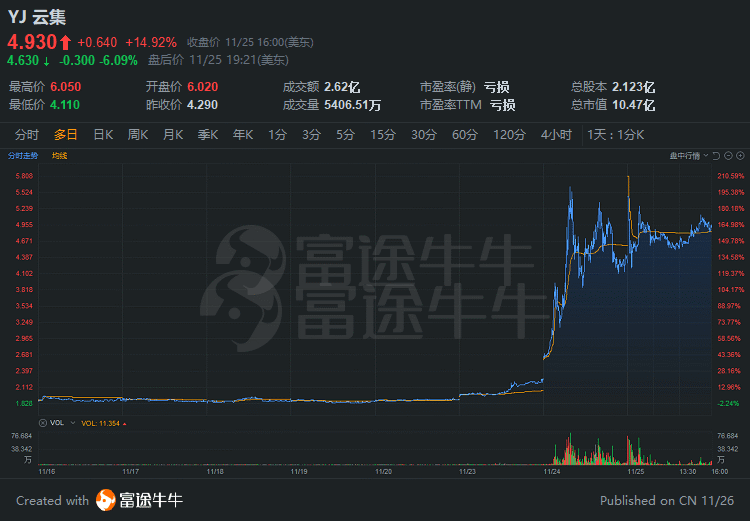Viewport: 750px width, 521px height.
Task: Click the 5.808 price axis label
Action: coord(24,176)
